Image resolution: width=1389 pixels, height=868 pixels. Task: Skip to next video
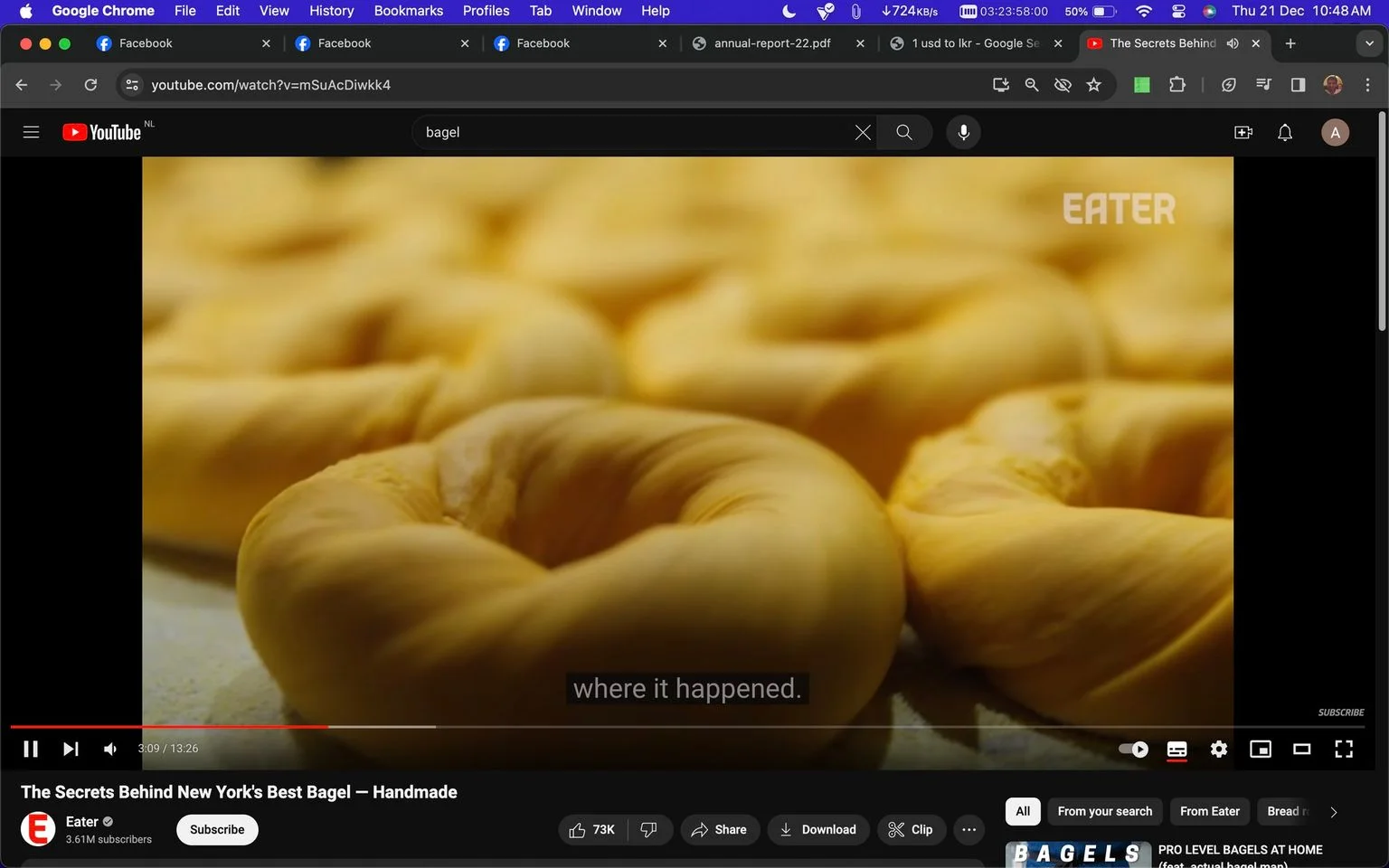pos(71,749)
